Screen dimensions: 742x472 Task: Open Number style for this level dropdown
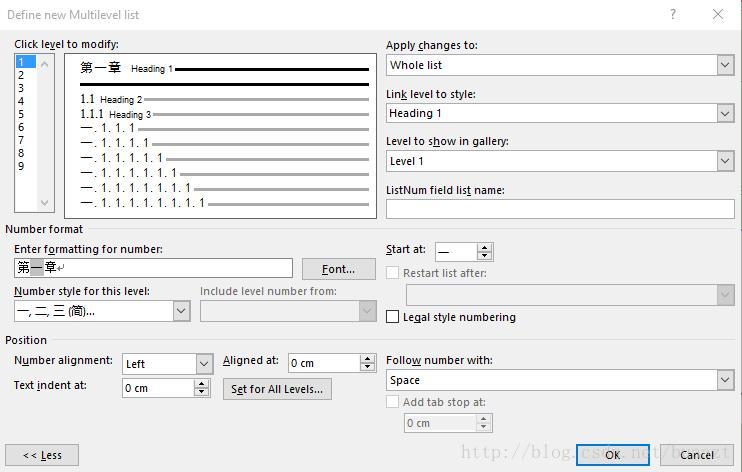[x=181, y=311]
